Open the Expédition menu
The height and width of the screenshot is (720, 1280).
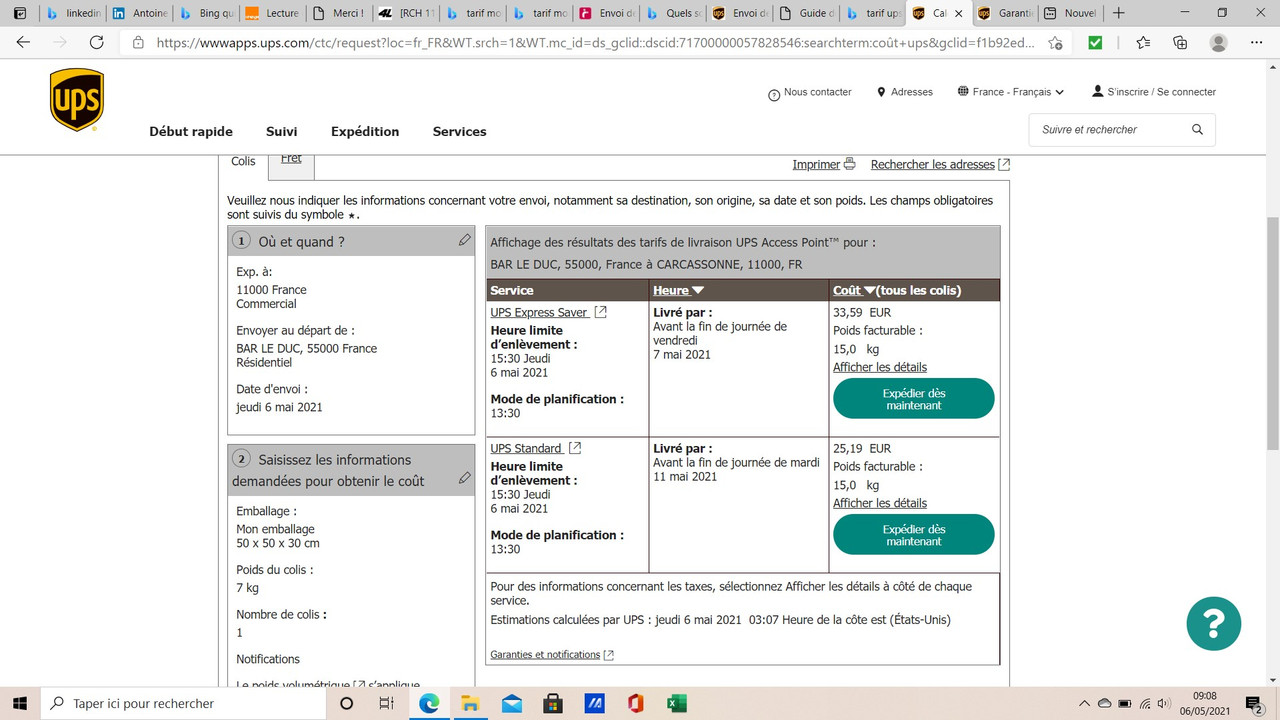[365, 132]
